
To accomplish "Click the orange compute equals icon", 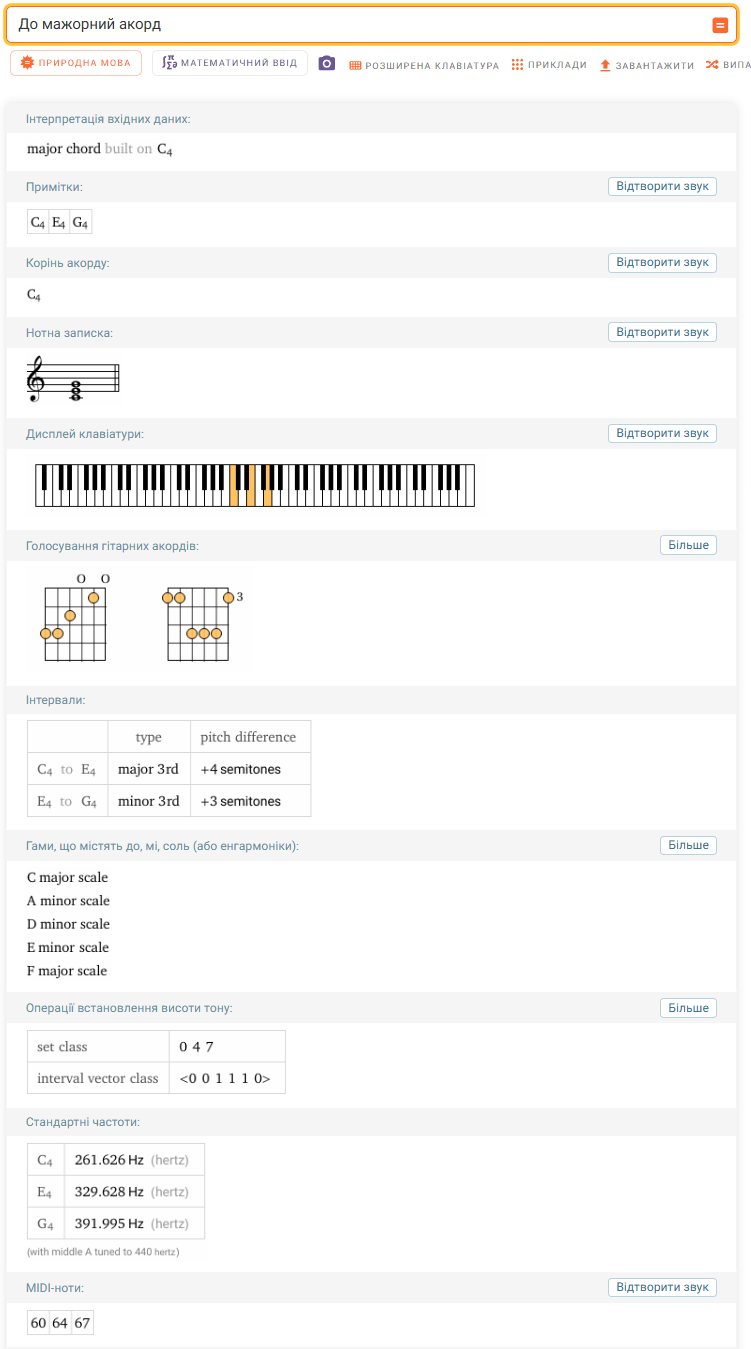I will pos(720,25).
